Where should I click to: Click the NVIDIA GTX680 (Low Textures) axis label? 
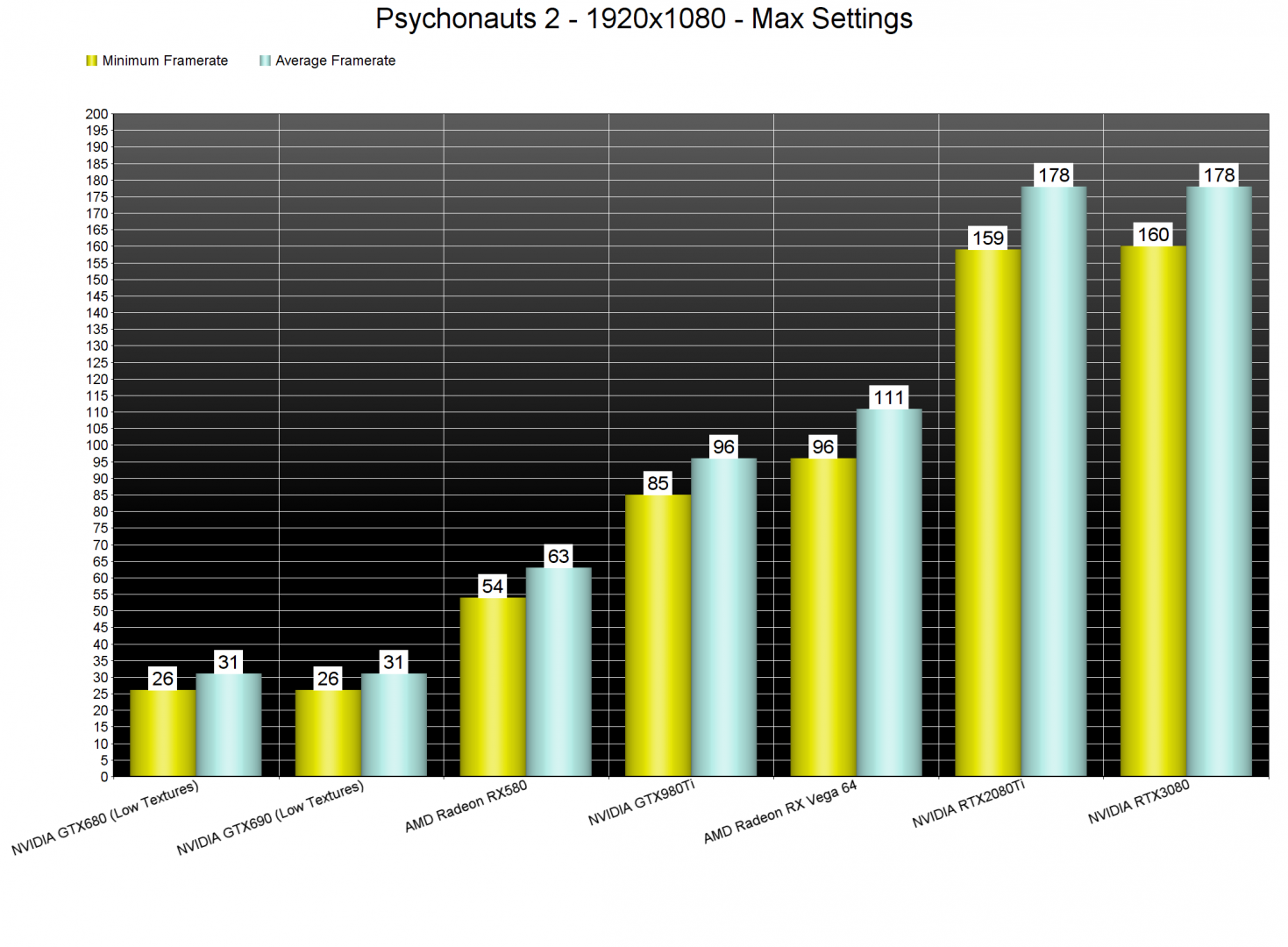(x=105, y=818)
